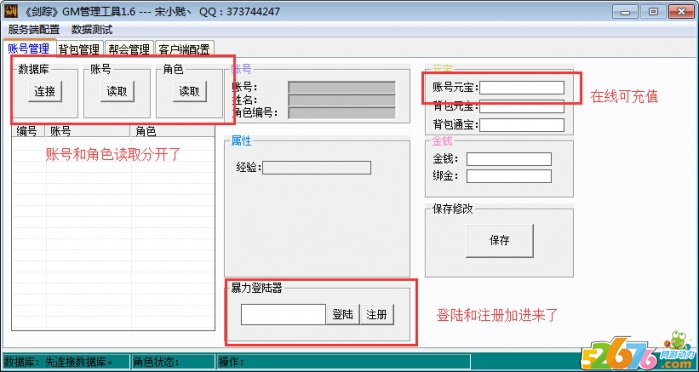Viewport: 699px width, 372px height.
Task: Click status bar text 先连接数据库
Action: point(79,362)
